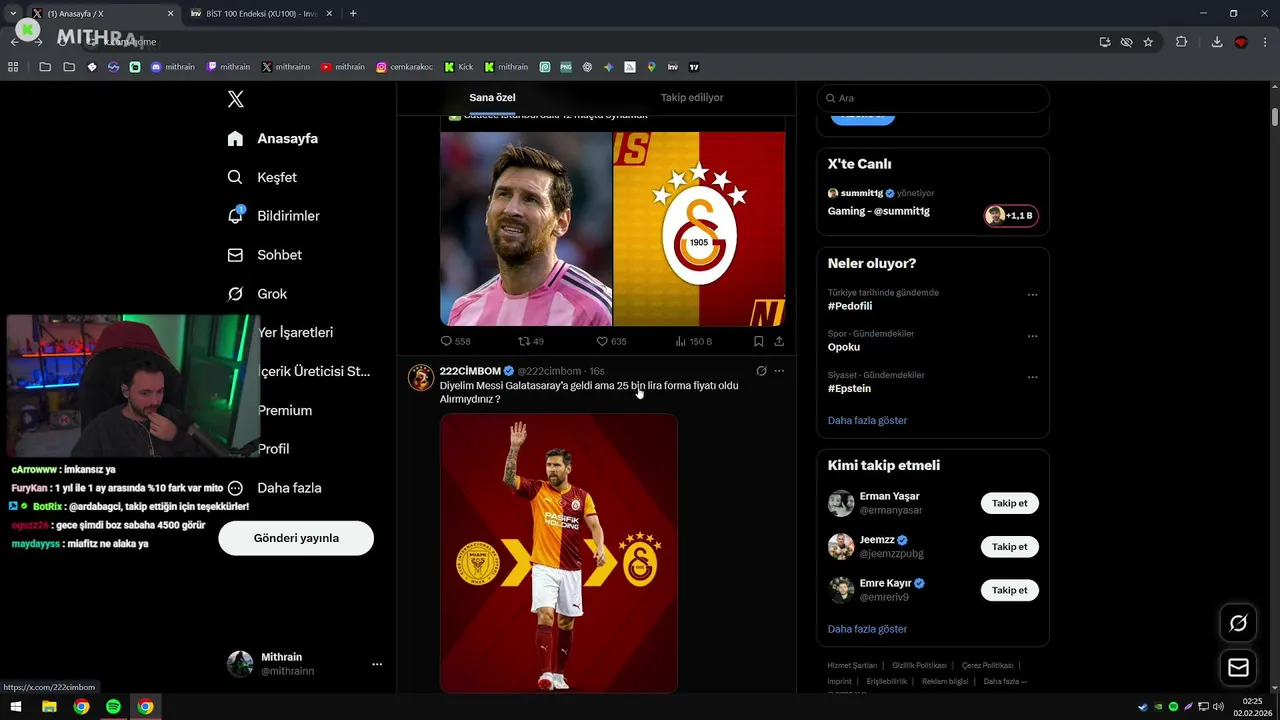Open search tabs dropdown arrow
The width and height of the screenshot is (1280, 720).
pos(12,13)
